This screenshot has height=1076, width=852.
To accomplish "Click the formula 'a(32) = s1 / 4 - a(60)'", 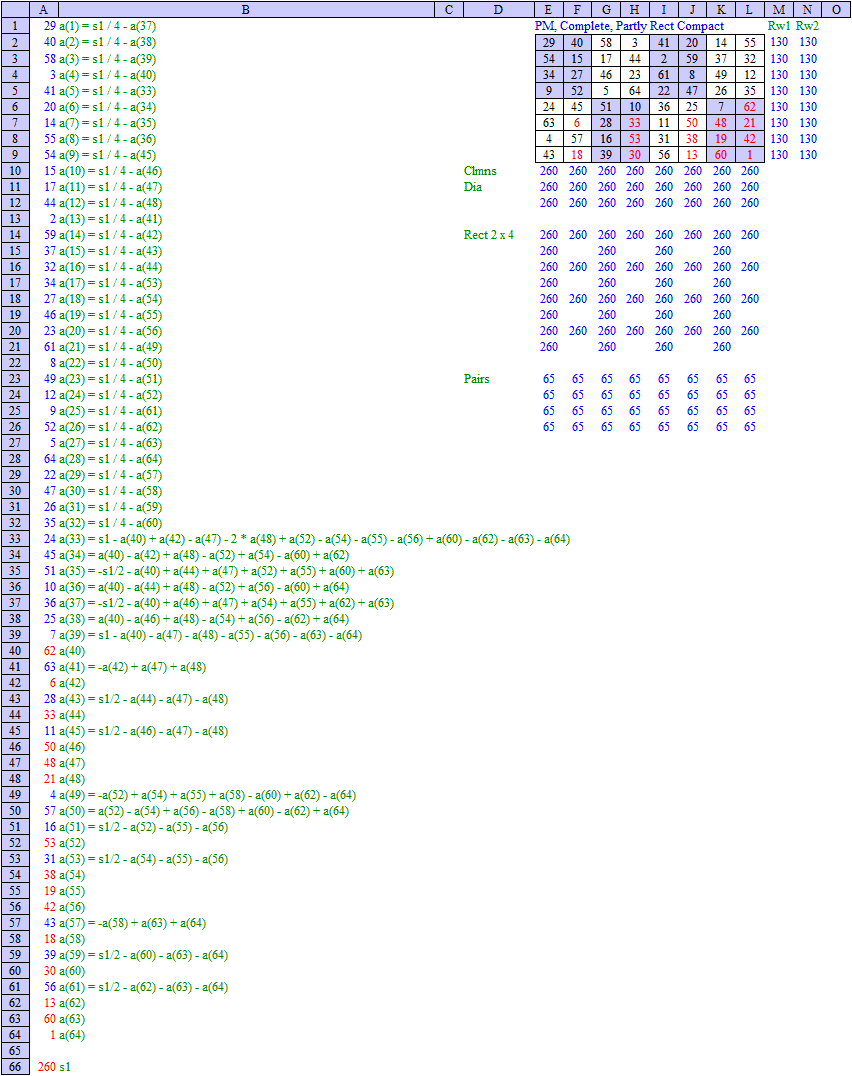I will click(x=110, y=523).
